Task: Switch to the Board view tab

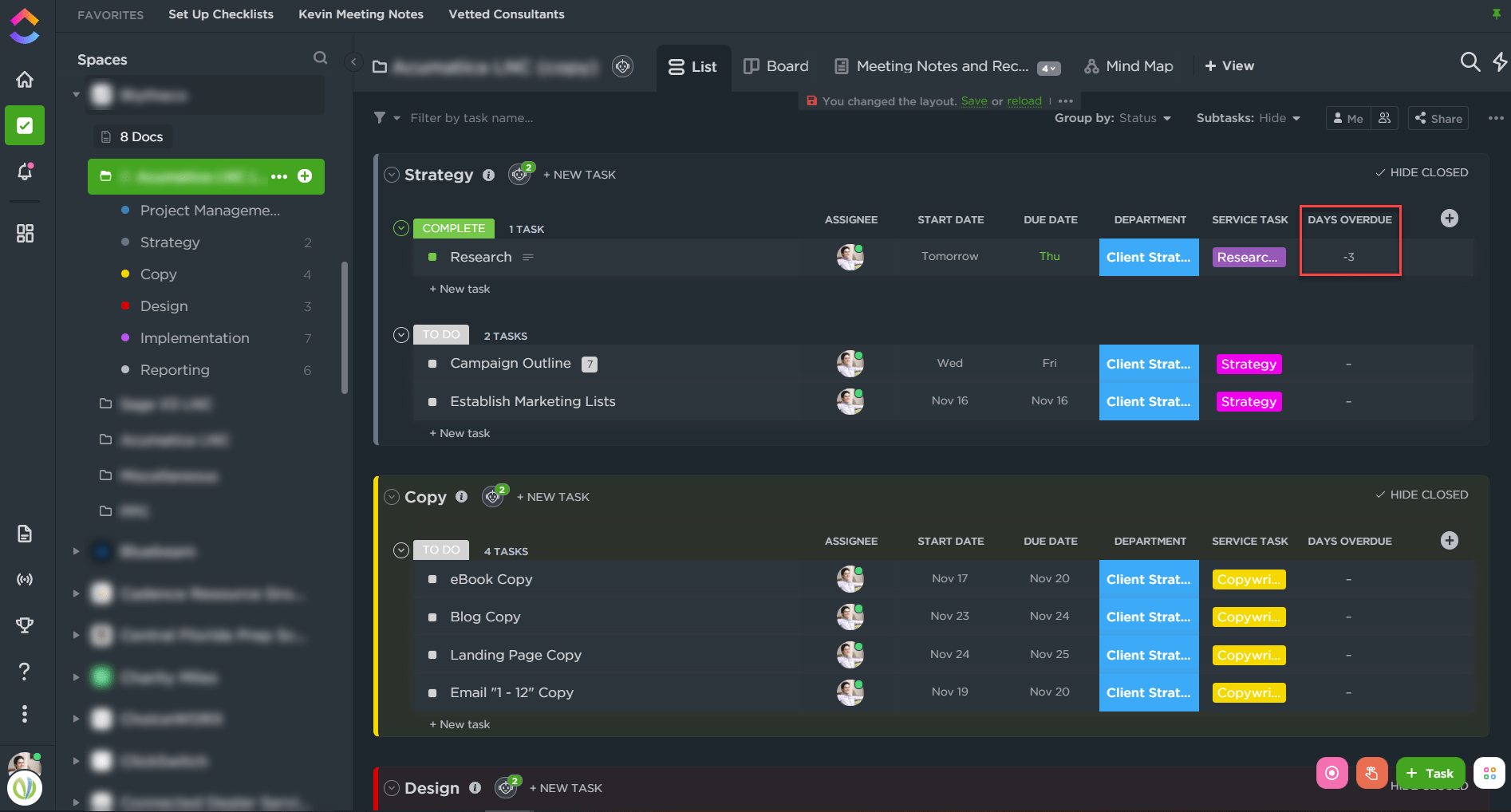Action: pyautogui.click(x=776, y=66)
